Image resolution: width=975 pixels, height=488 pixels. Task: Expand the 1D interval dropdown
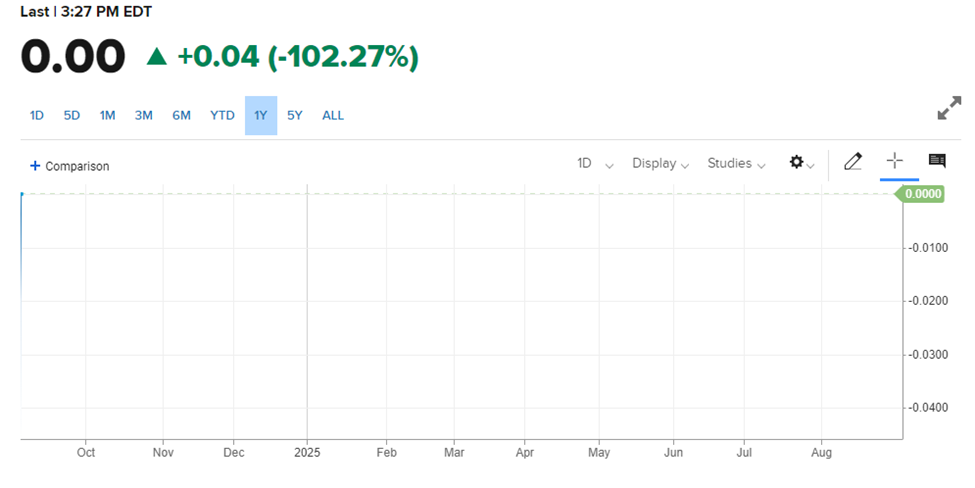click(595, 163)
